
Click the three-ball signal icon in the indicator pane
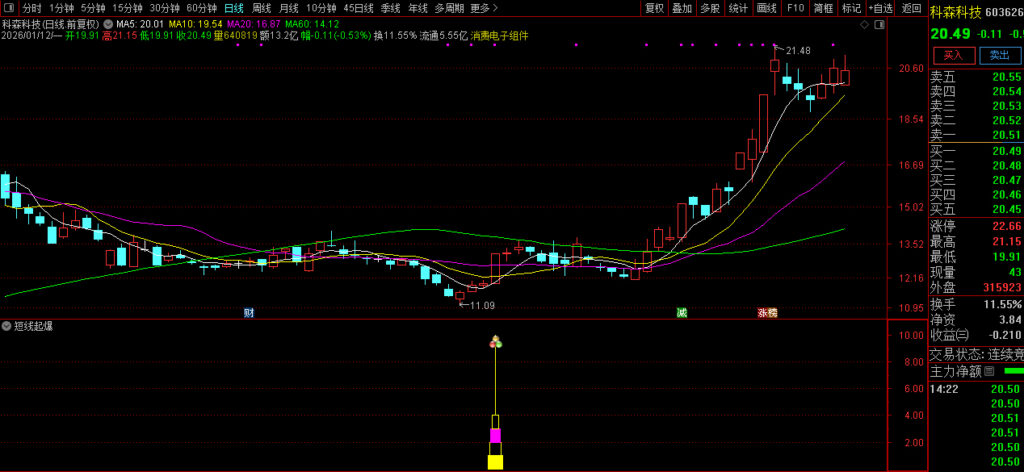click(494, 343)
